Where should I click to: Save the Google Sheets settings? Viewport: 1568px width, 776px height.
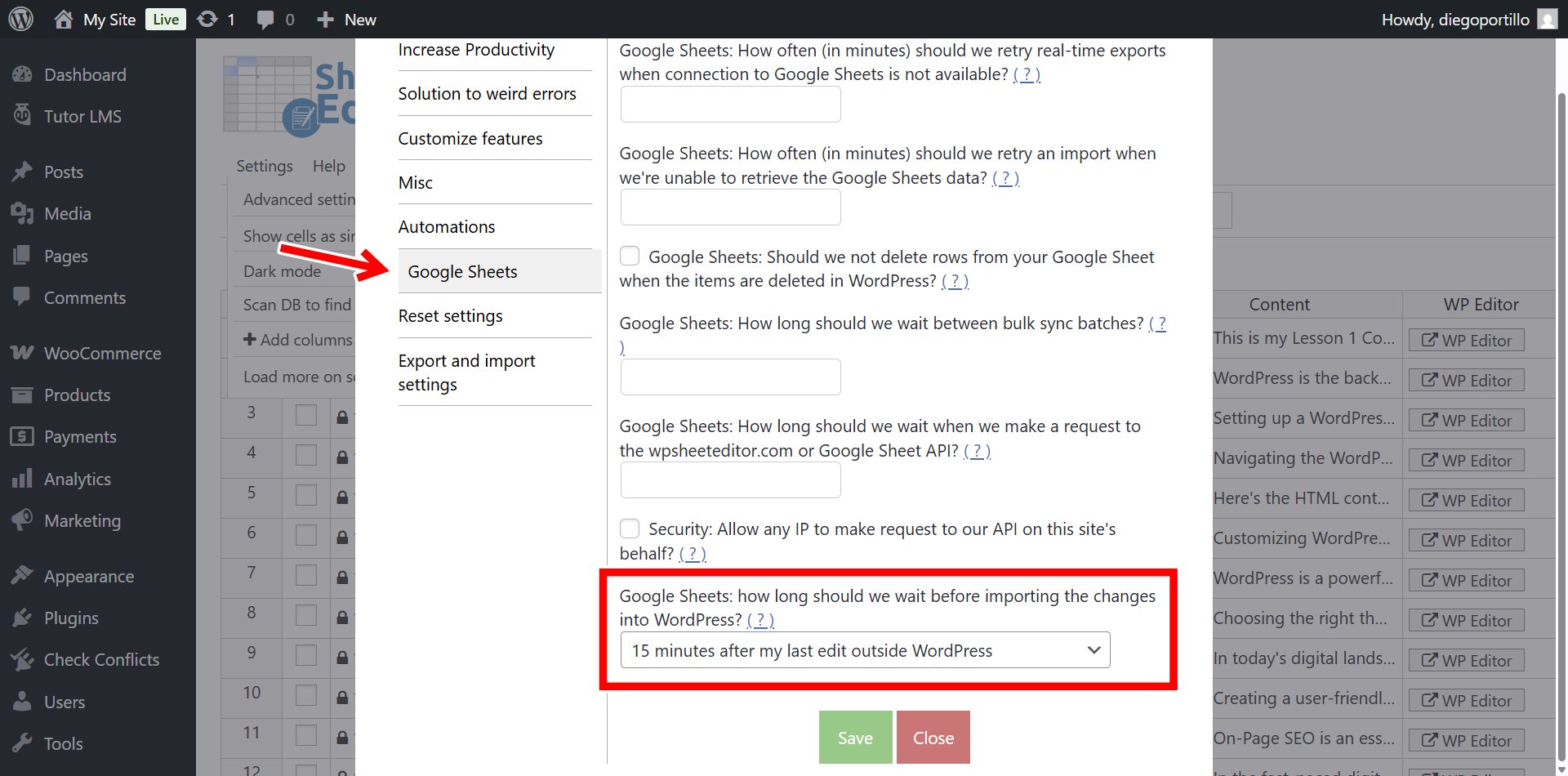click(854, 737)
